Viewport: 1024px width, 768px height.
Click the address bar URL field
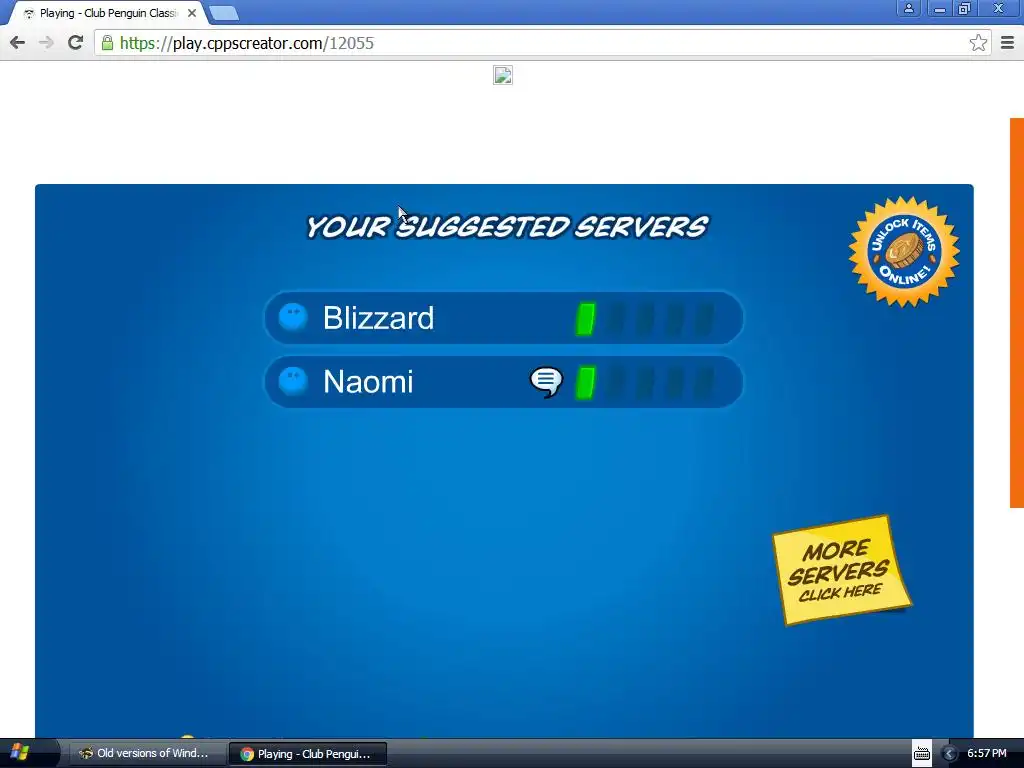pyautogui.click(x=542, y=43)
